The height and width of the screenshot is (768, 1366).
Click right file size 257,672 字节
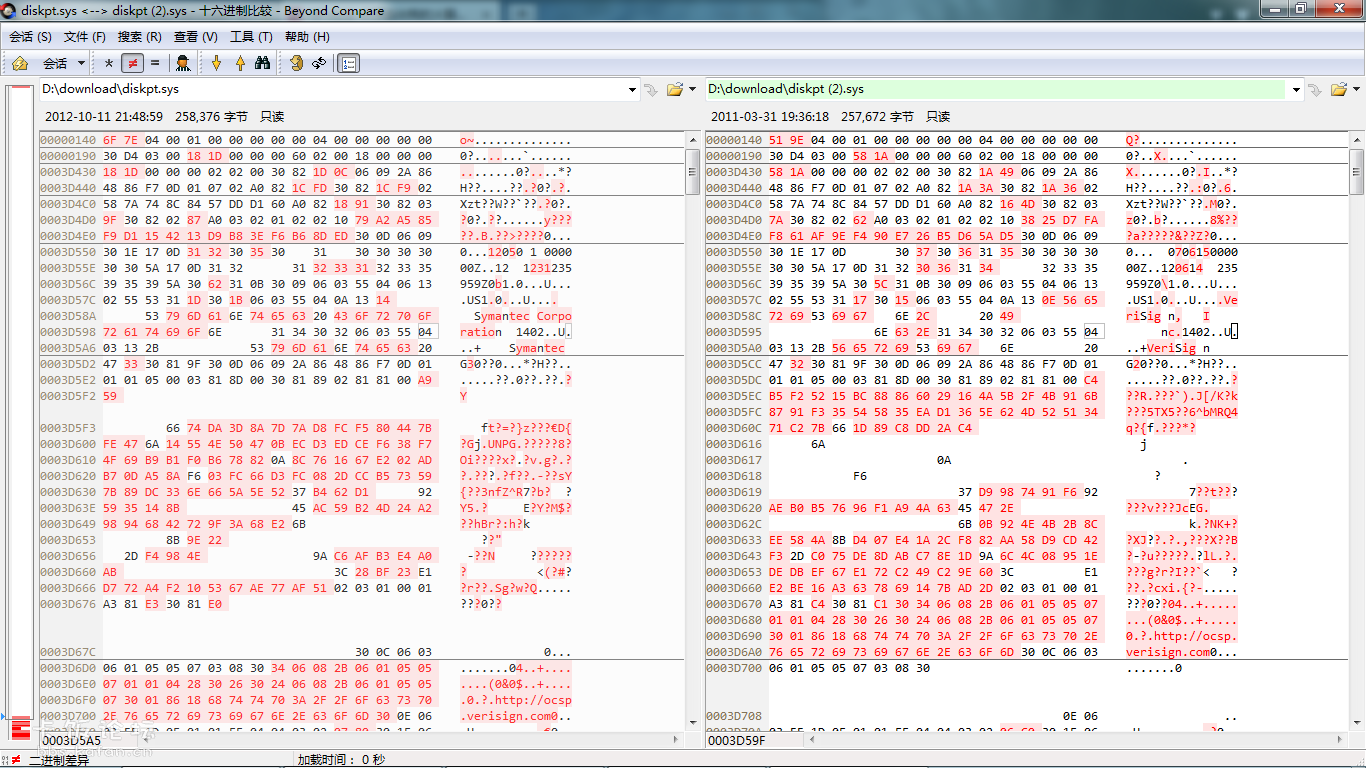pos(878,116)
